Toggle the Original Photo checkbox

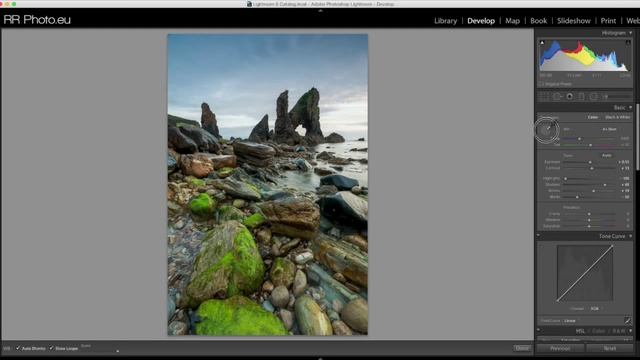point(542,84)
